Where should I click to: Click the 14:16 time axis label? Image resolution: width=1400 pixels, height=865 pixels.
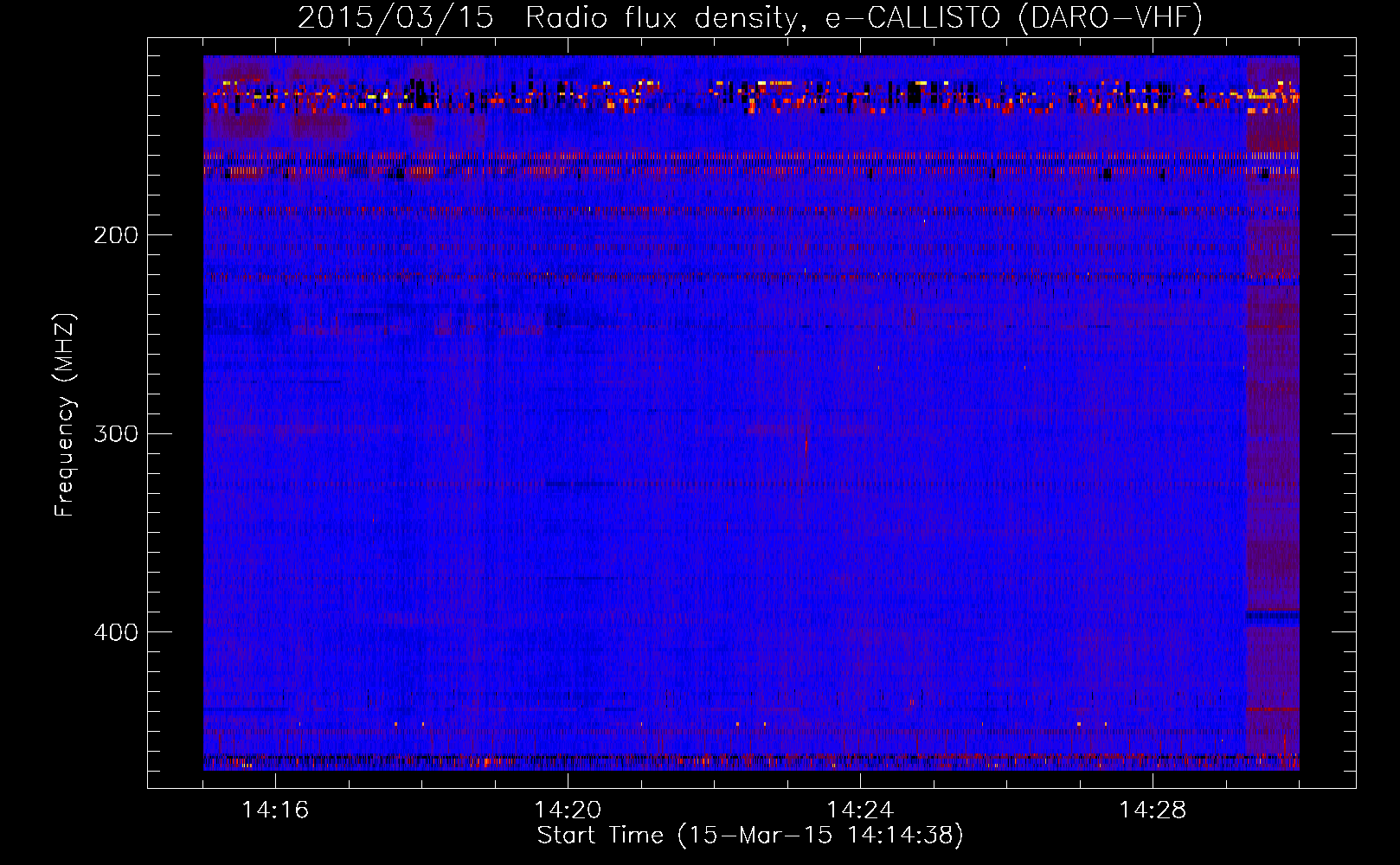pyautogui.click(x=275, y=811)
